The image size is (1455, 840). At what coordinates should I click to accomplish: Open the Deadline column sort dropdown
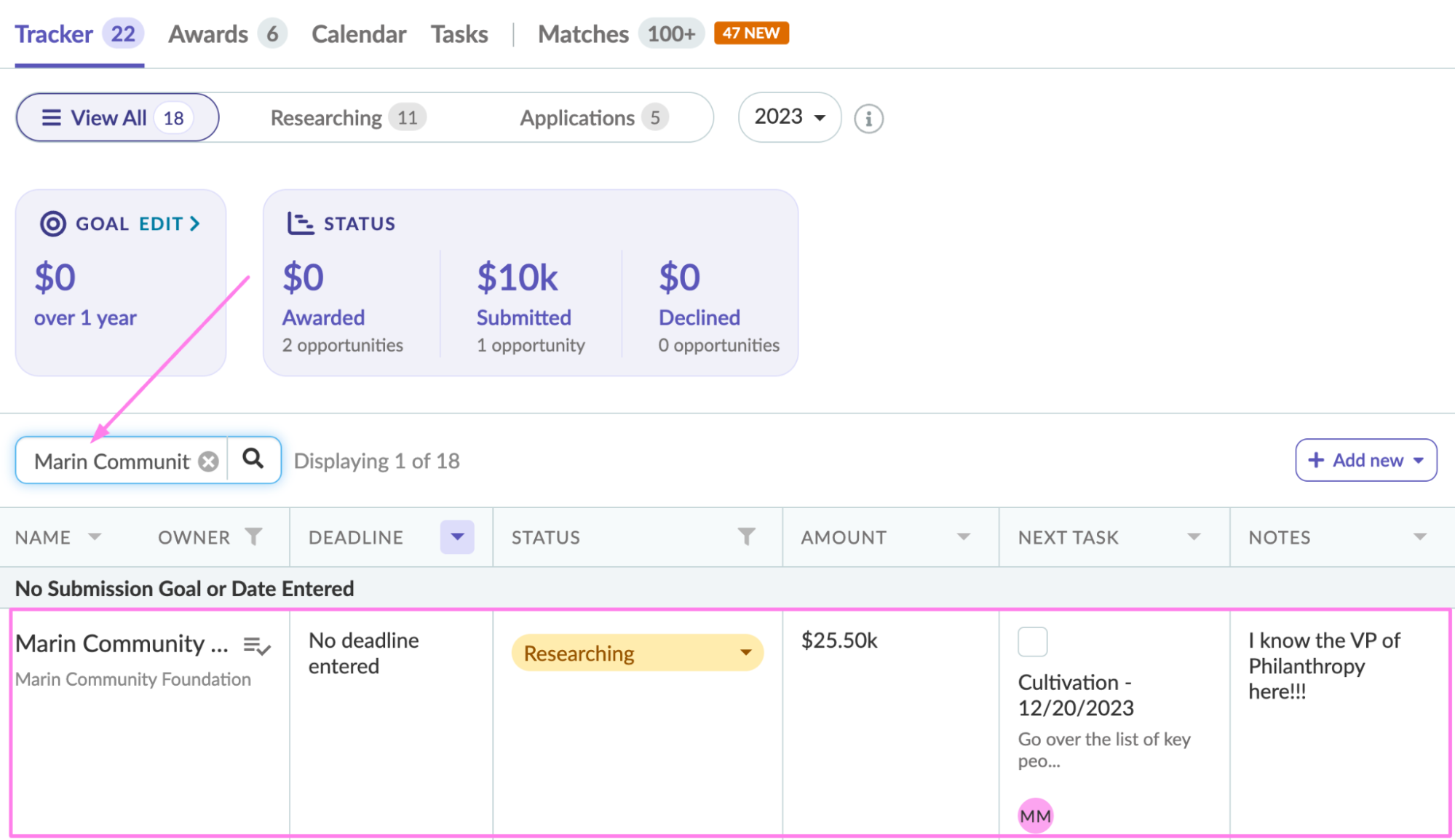(457, 537)
